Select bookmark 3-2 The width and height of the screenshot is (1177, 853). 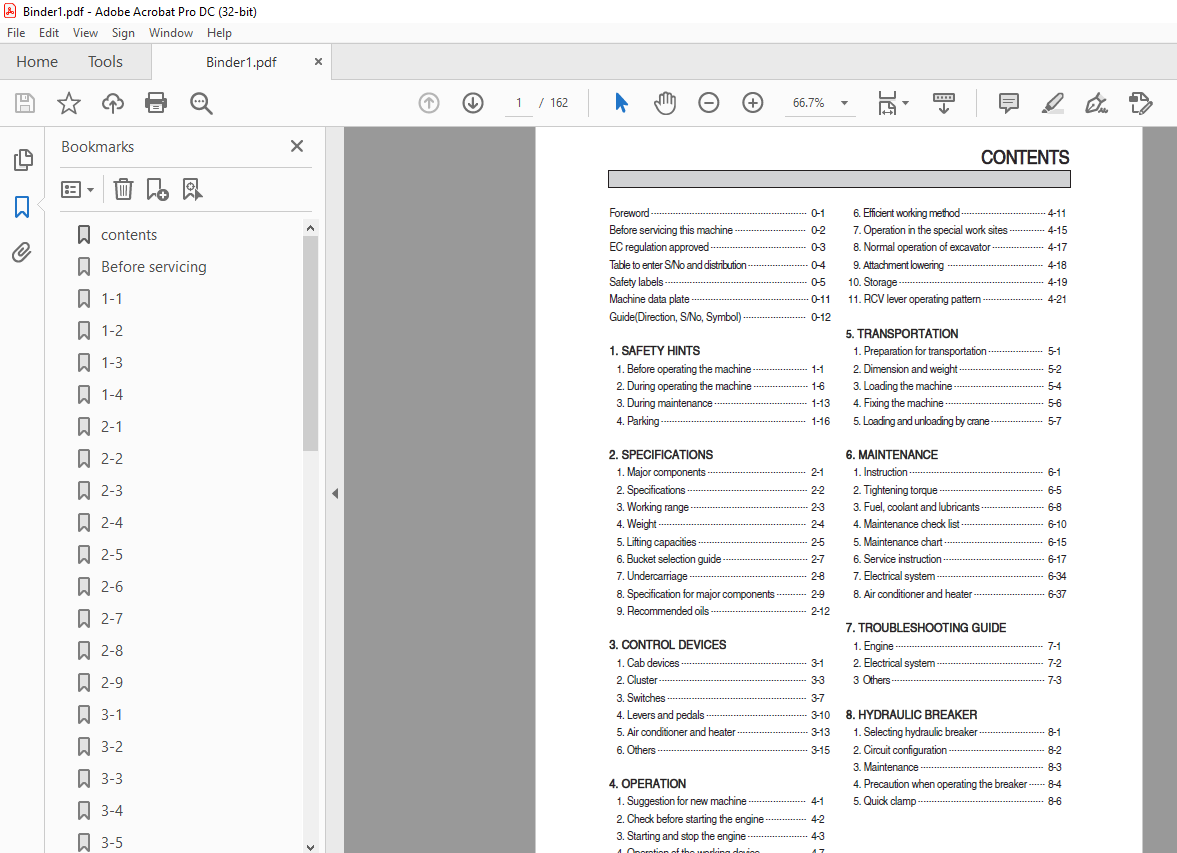(x=112, y=747)
